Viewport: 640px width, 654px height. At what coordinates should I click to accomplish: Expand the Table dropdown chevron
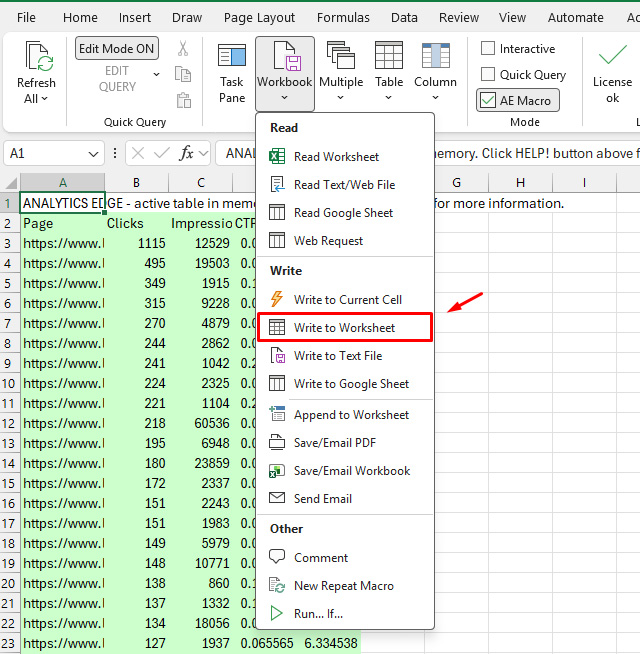(x=388, y=98)
